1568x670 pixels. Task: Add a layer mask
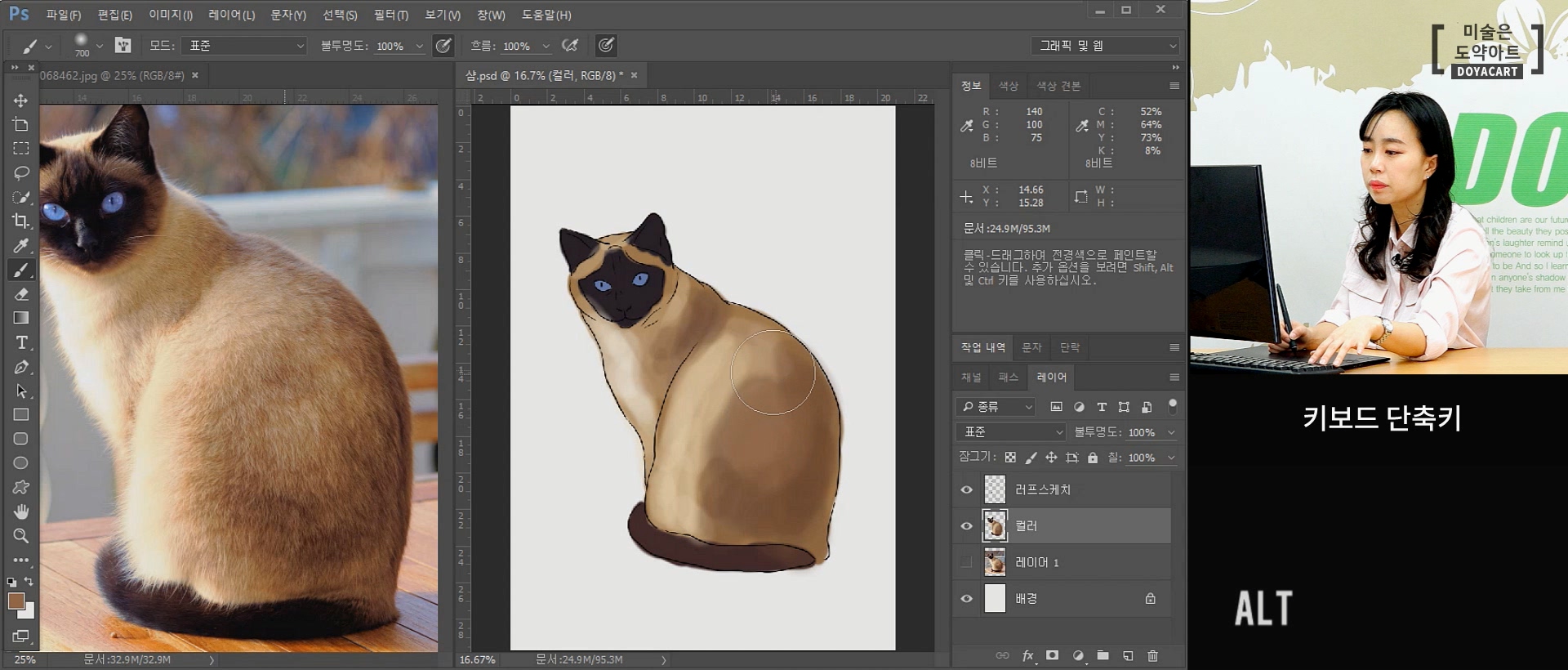1053,655
